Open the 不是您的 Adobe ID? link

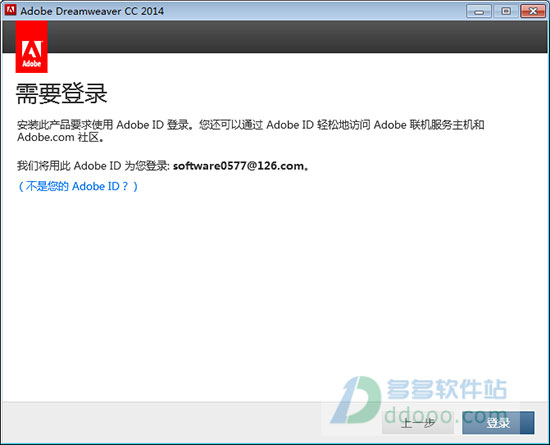tap(78, 186)
